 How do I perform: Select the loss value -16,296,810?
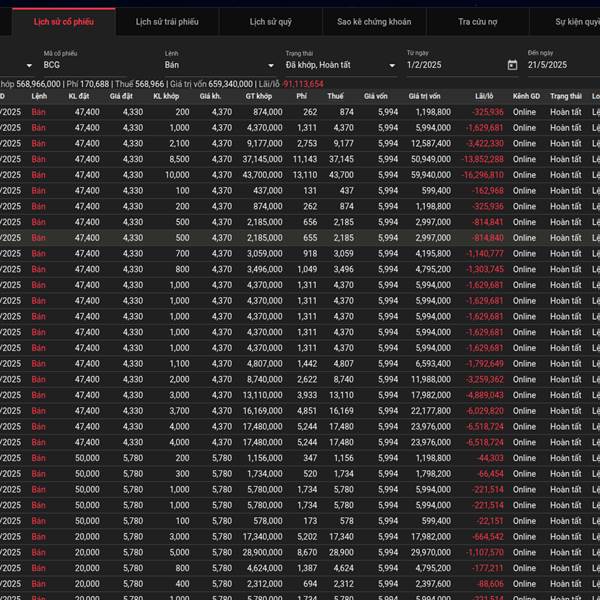tap(483, 175)
